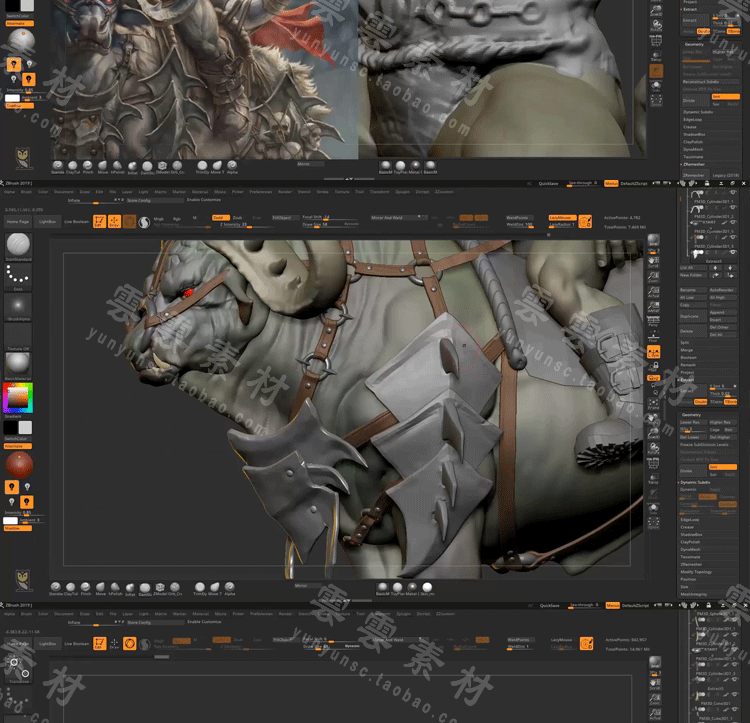Click Divide button in middle window Geometry
Viewport: 750px width, 723px height.
pos(692,471)
